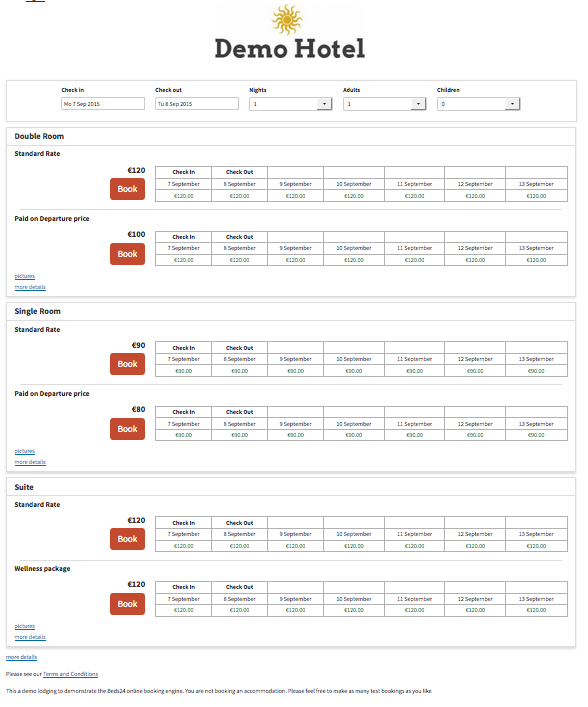Click the Demo Hotel sun logo

pos(287,19)
